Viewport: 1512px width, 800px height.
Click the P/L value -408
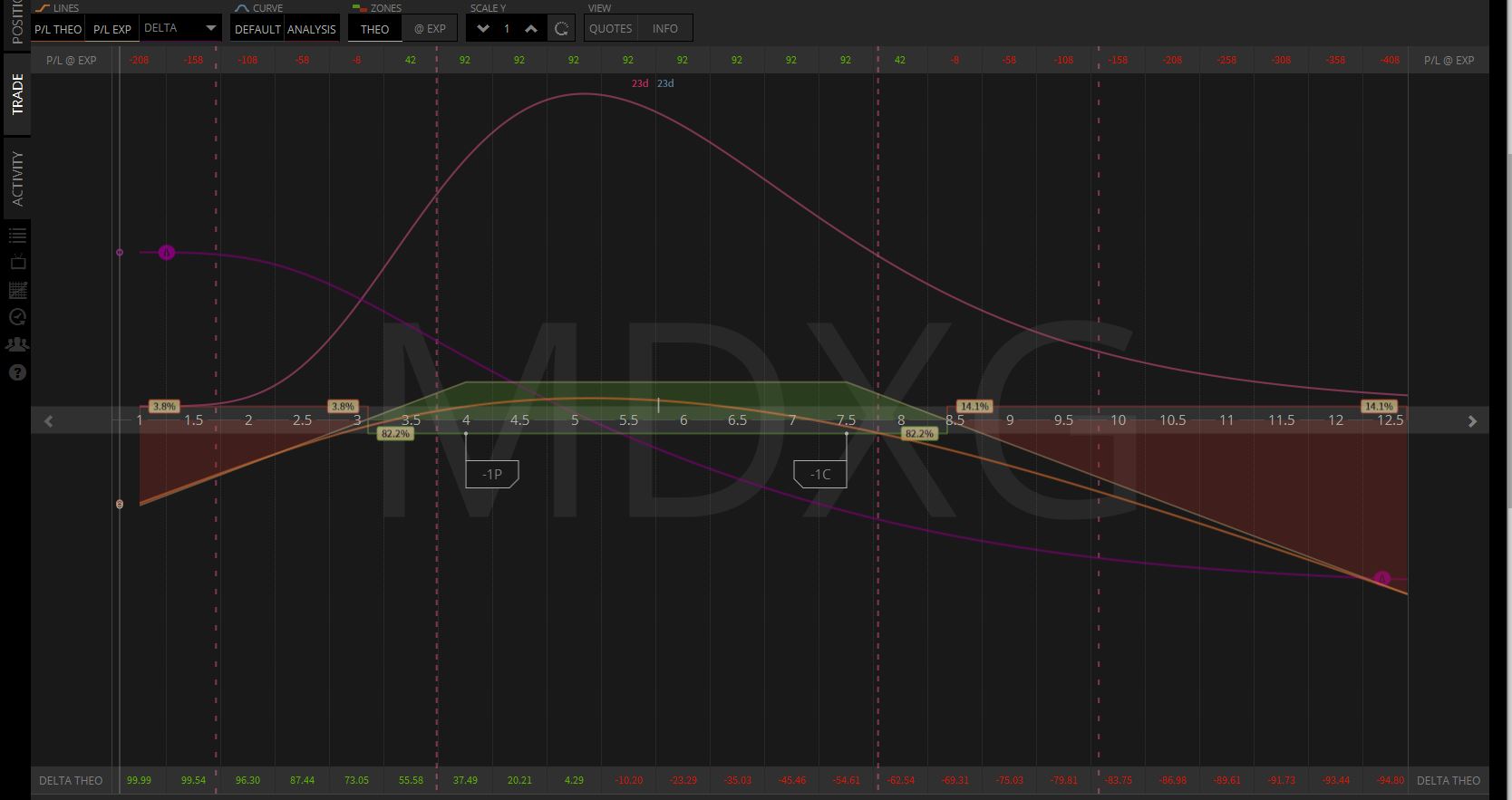tap(1390, 61)
